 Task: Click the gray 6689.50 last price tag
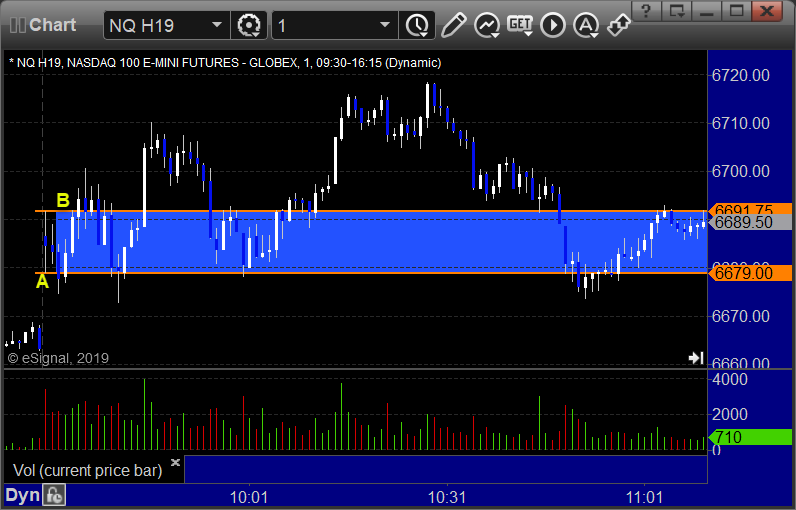[750, 222]
